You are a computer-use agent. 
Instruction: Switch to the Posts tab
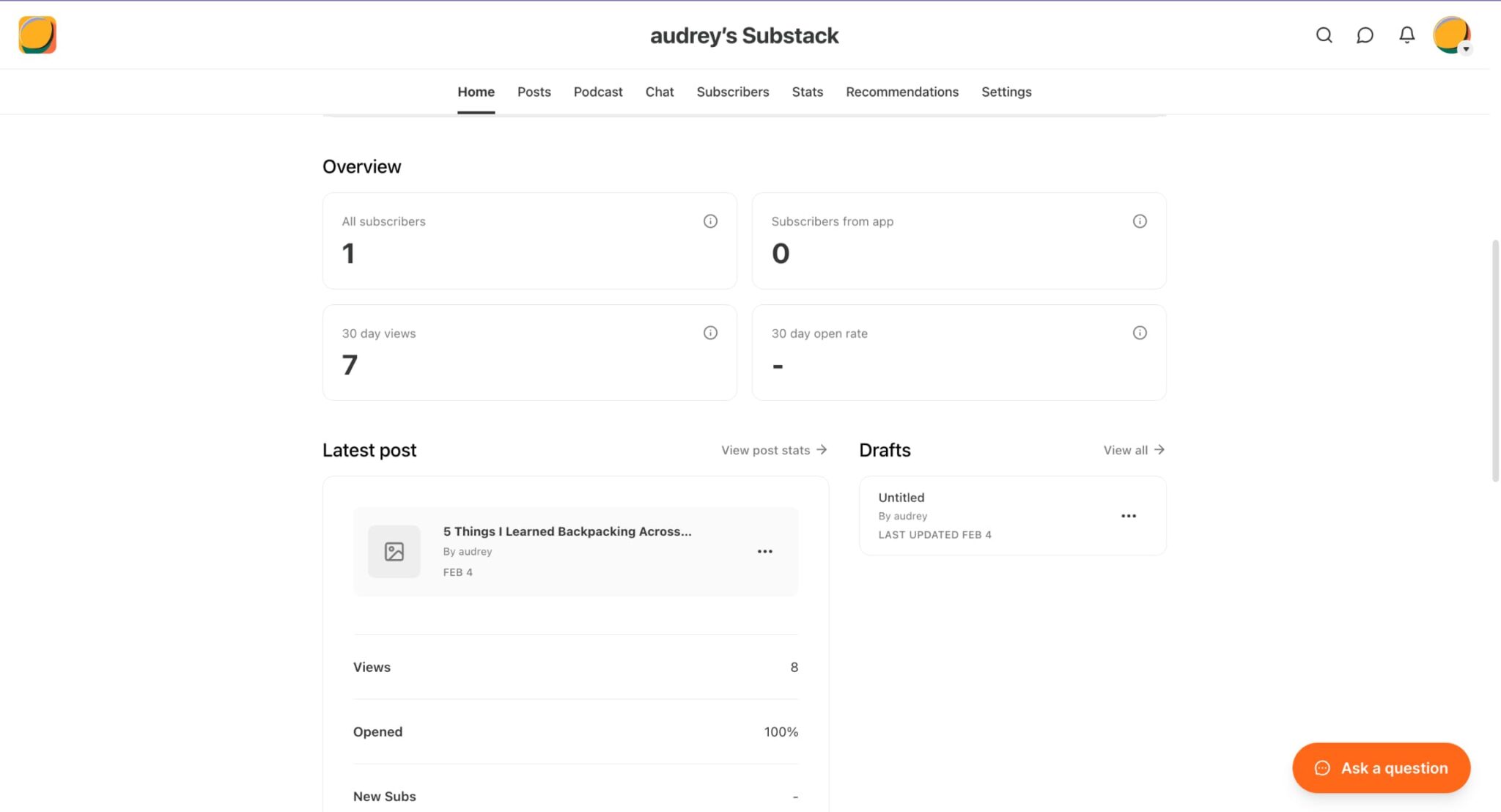534,92
